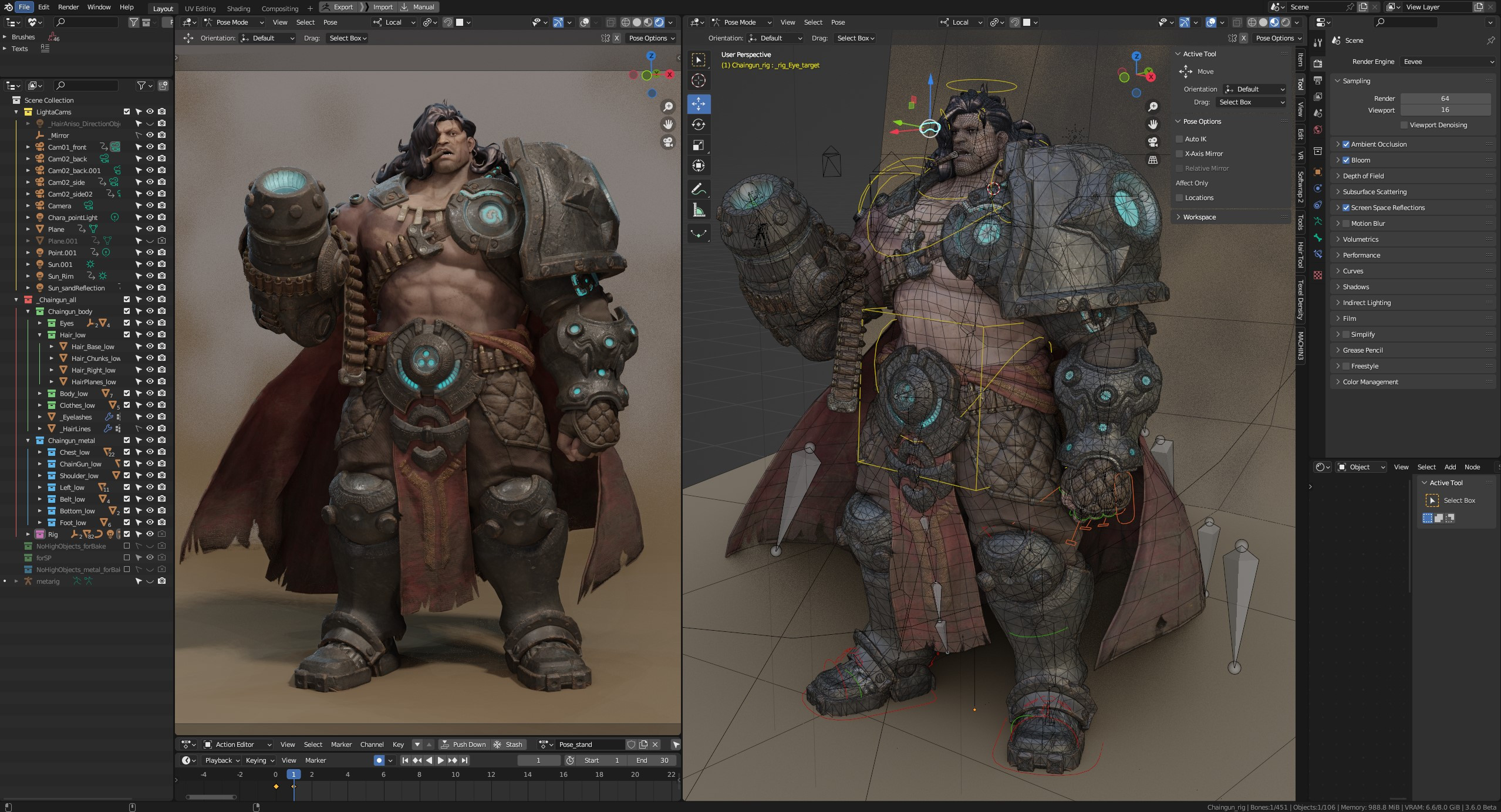Viewport: 1501px width, 812px height.
Task: Jump to last frame in timeline
Action: click(x=464, y=760)
